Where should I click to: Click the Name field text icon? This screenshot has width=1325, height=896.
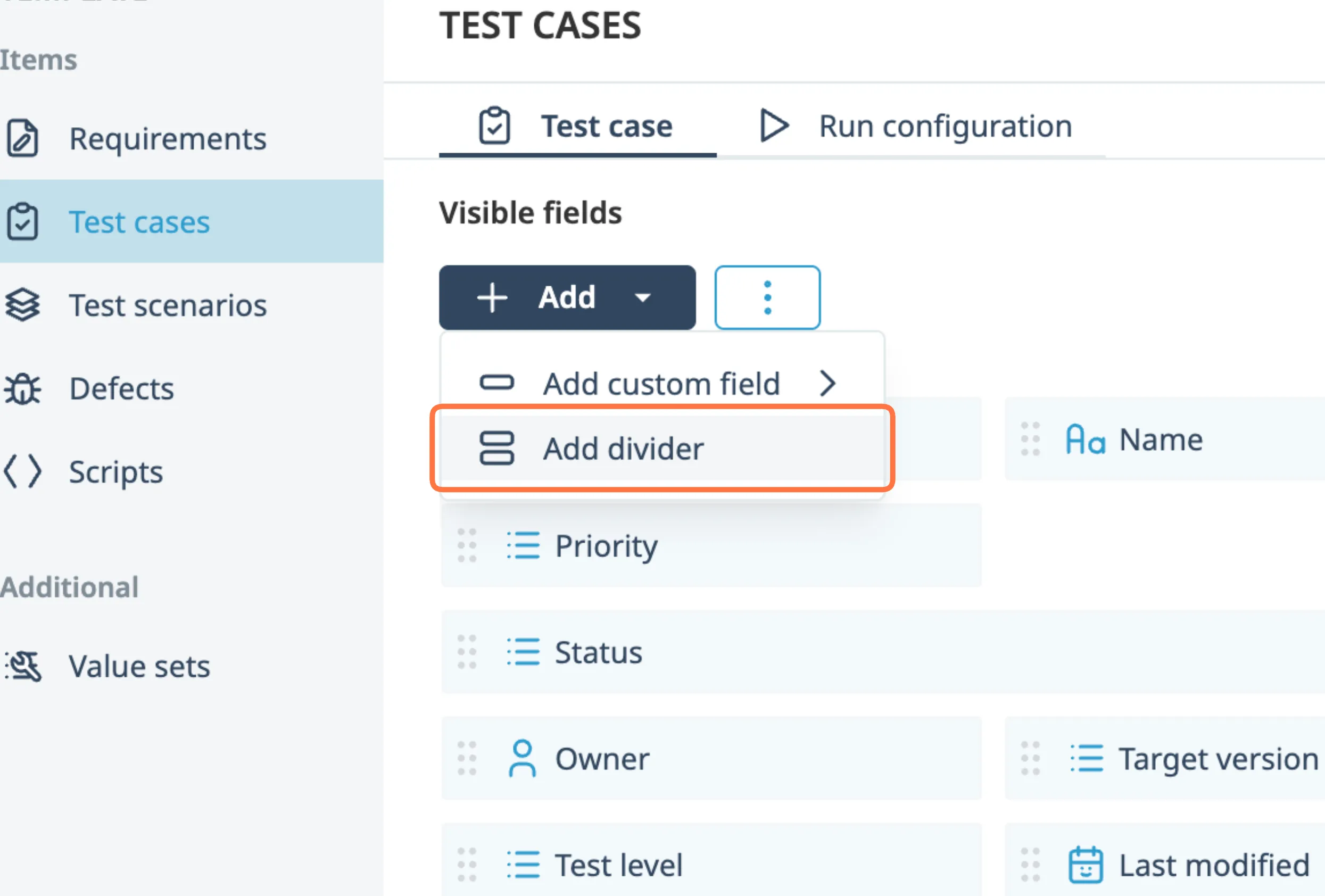click(x=1085, y=439)
